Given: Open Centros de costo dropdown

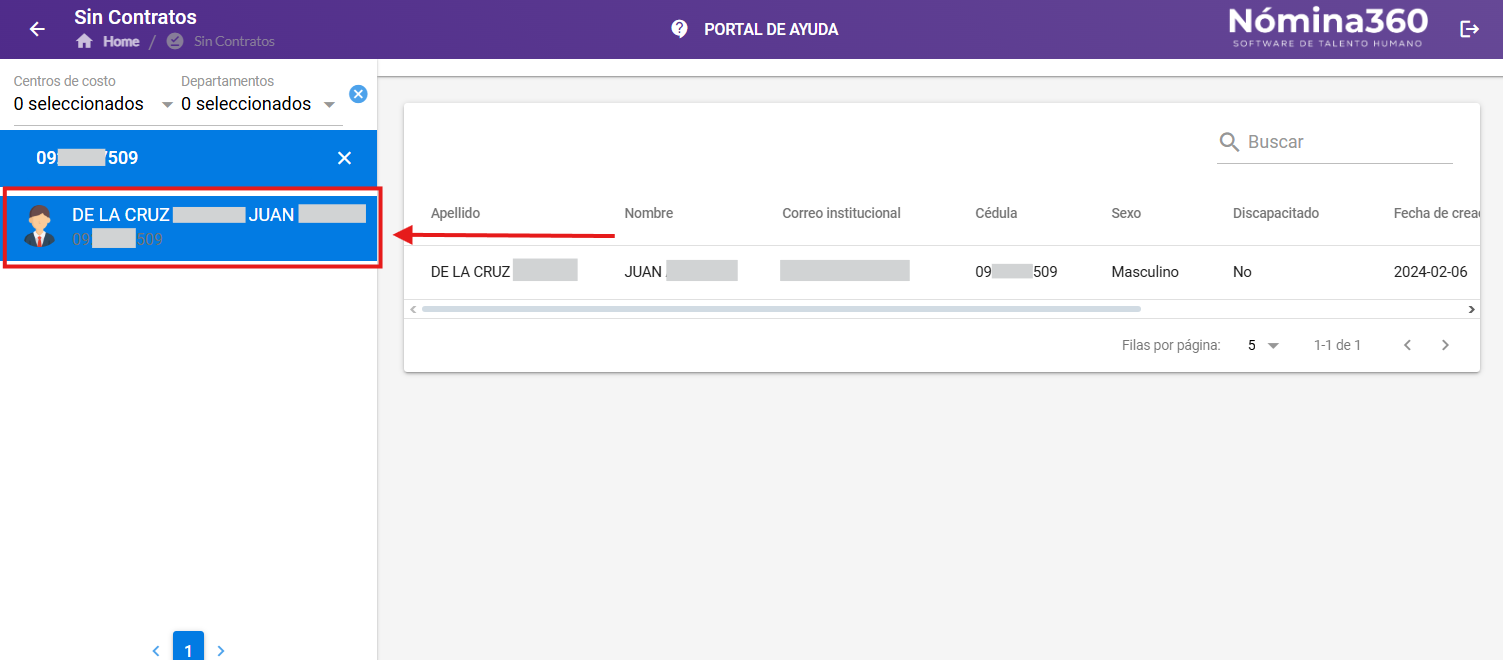Looking at the screenshot, I should pyautogui.click(x=92, y=104).
